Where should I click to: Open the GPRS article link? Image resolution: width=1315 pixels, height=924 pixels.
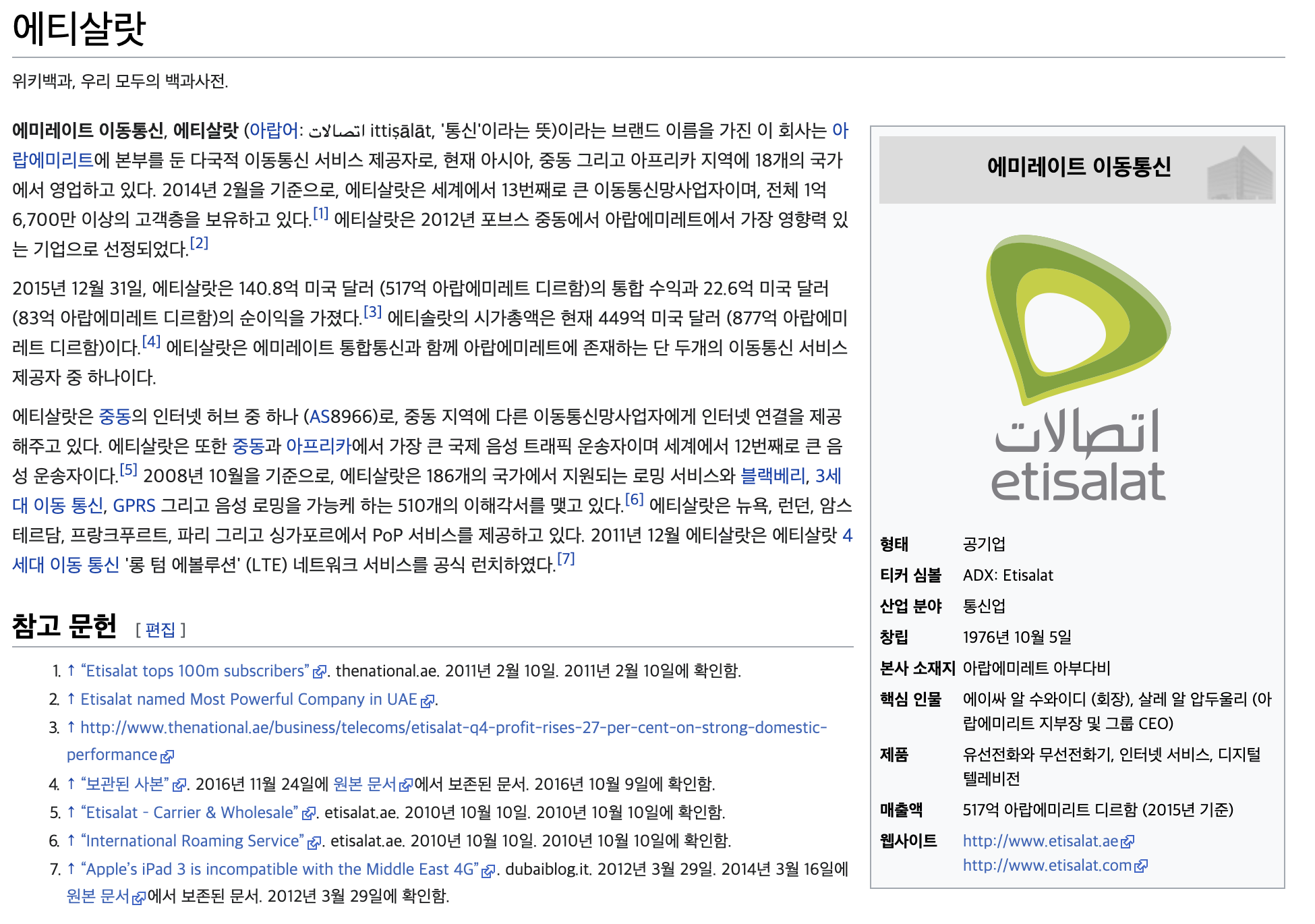click(134, 505)
